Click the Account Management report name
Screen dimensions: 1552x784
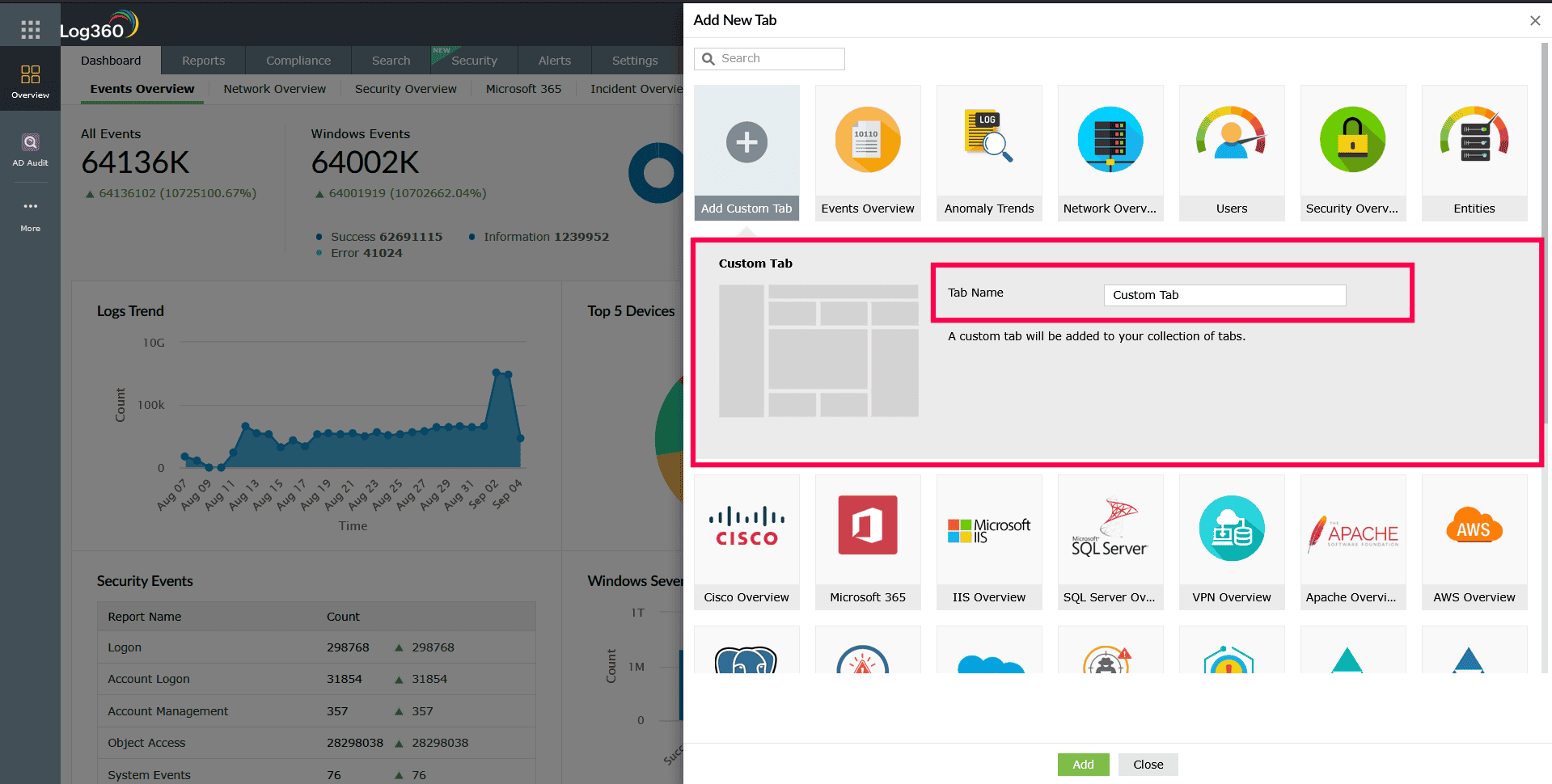168,711
